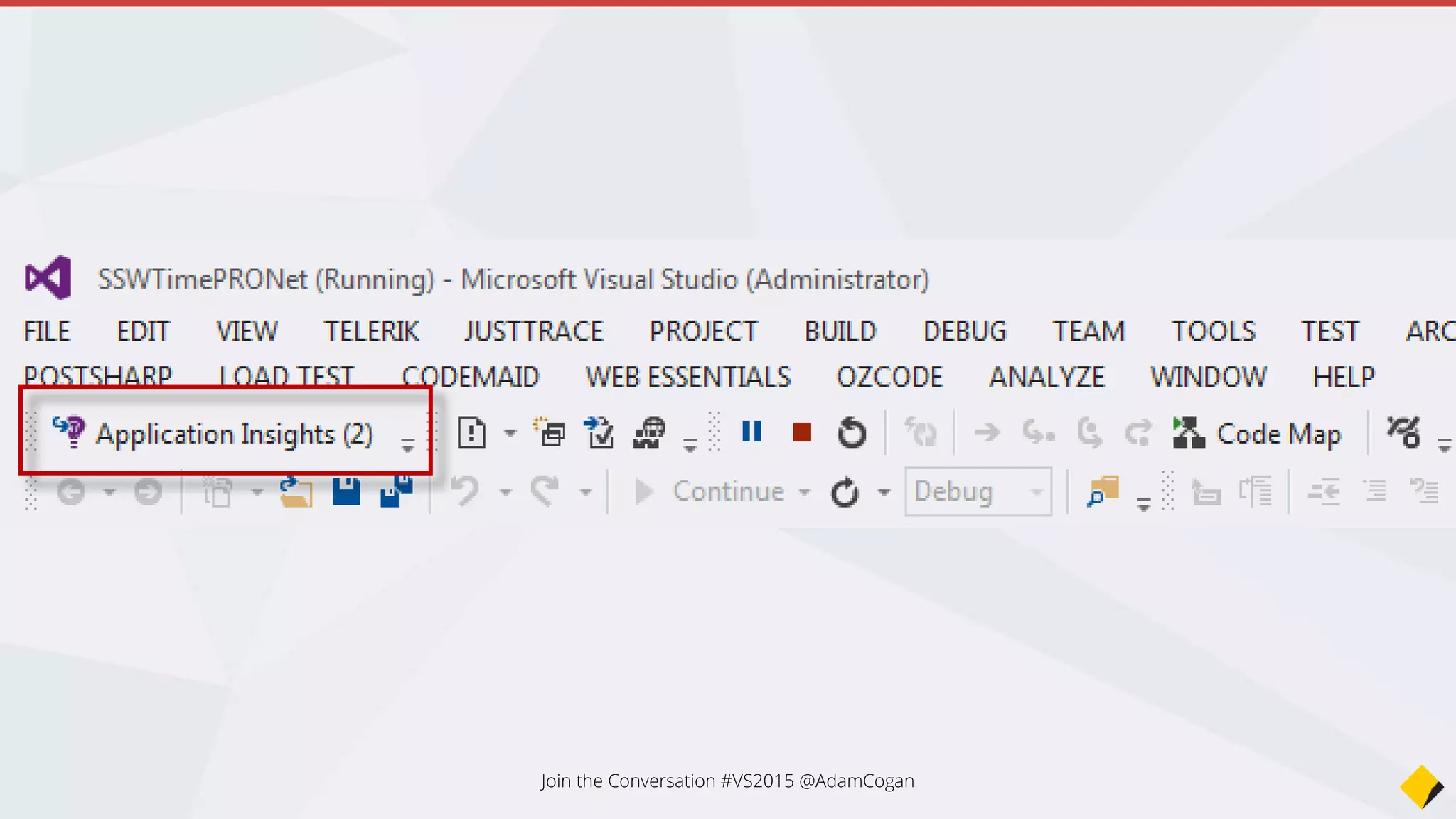This screenshot has width=1456, height=819.
Task: Open the OZCODE menu
Action: click(889, 376)
